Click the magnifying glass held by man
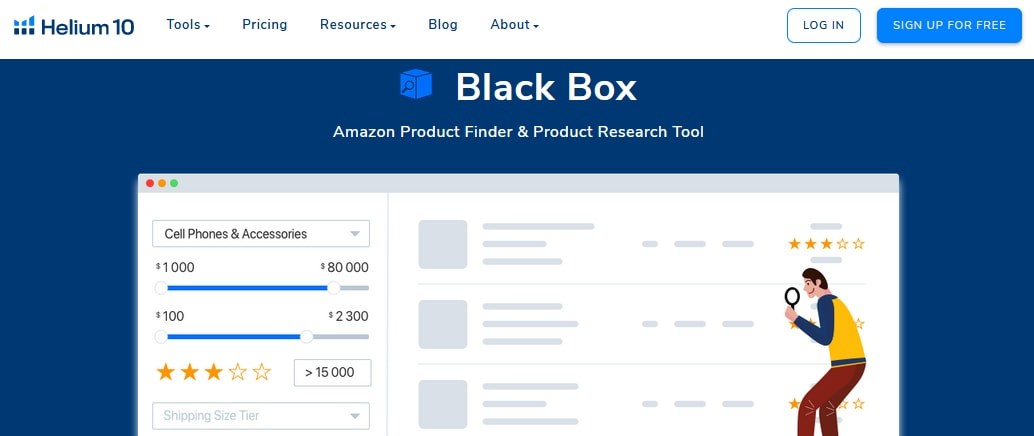 click(x=792, y=297)
